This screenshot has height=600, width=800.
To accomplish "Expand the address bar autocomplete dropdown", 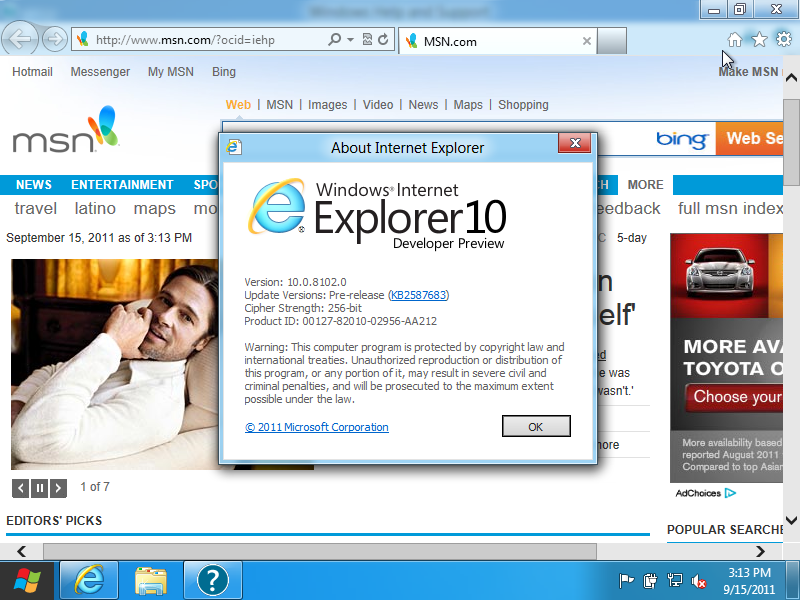I will (x=350, y=40).
